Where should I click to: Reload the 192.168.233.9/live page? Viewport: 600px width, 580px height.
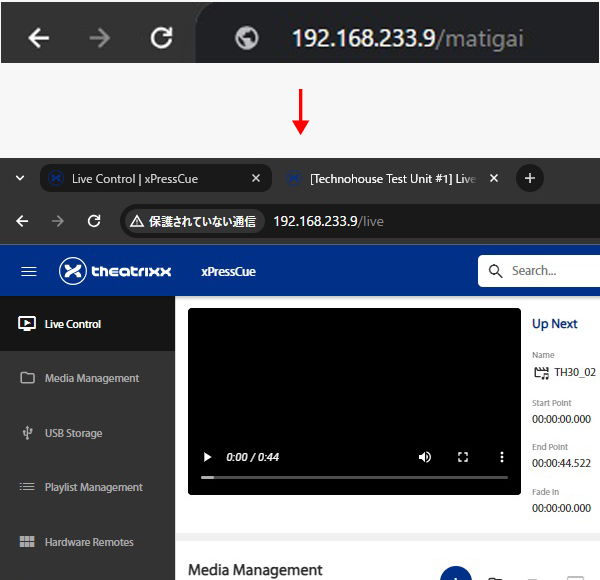94,221
